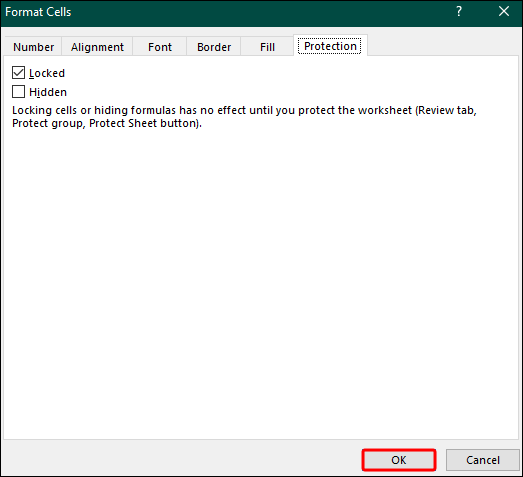Click the question mark help icon

click(x=459, y=12)
